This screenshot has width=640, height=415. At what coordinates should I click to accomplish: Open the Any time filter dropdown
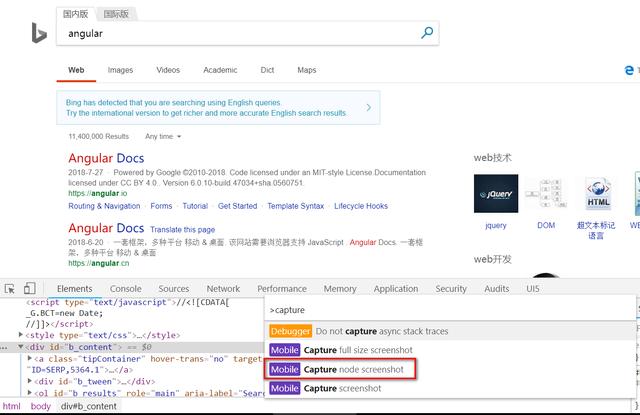[163, 136]
